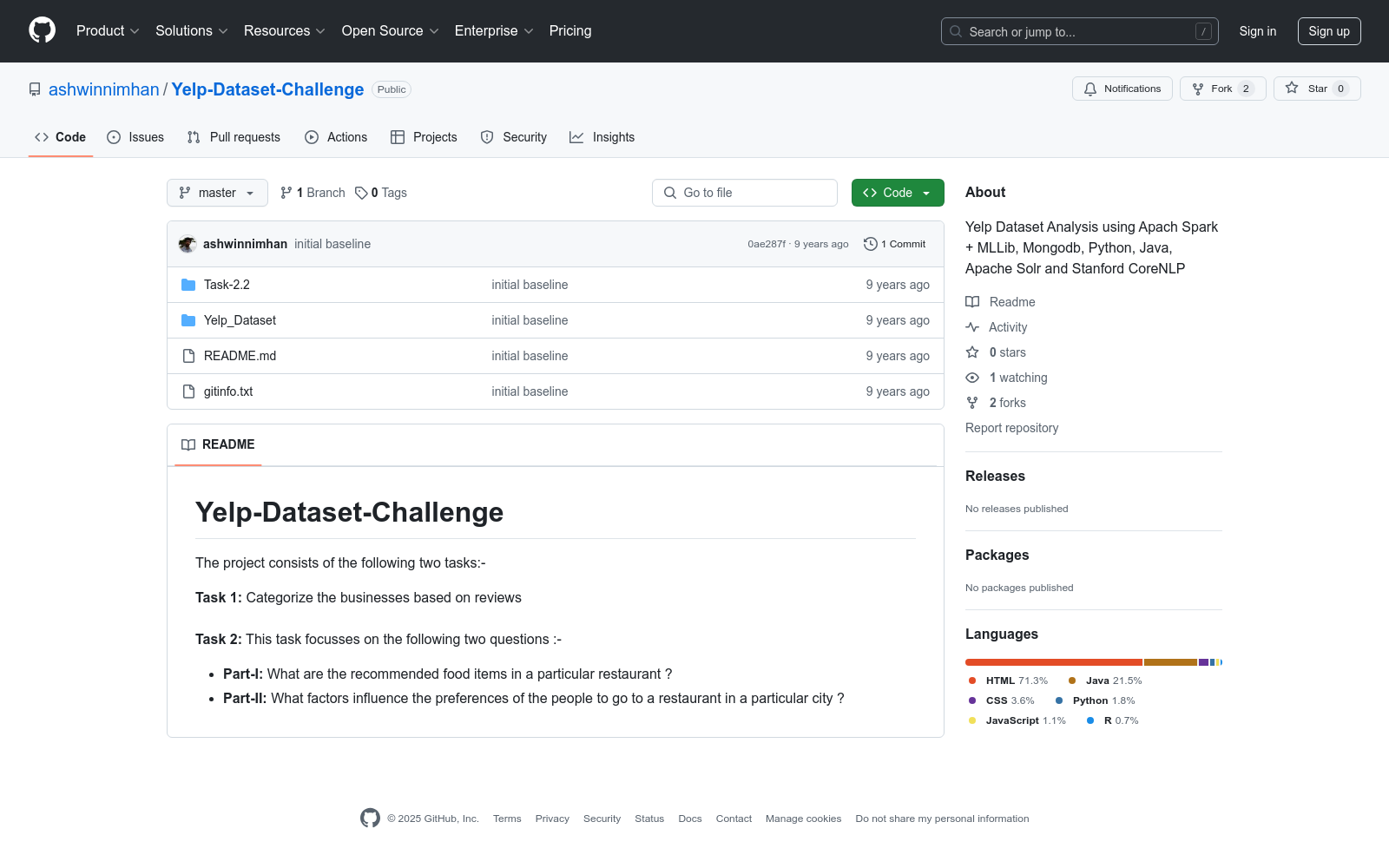
Task: Open the master branch selector
Action: (x=217, y=193)
